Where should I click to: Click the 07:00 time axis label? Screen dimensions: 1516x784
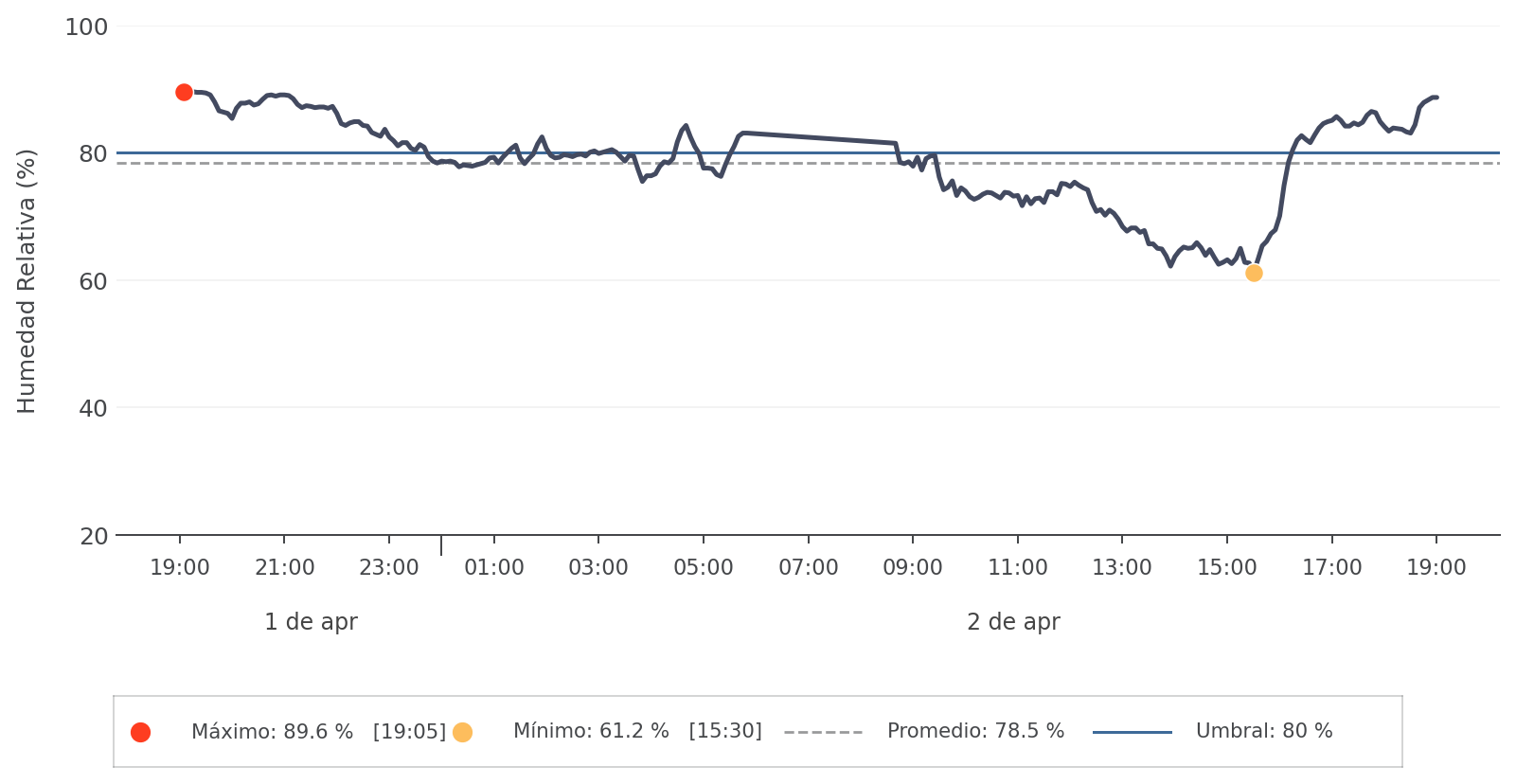[808, 568]
